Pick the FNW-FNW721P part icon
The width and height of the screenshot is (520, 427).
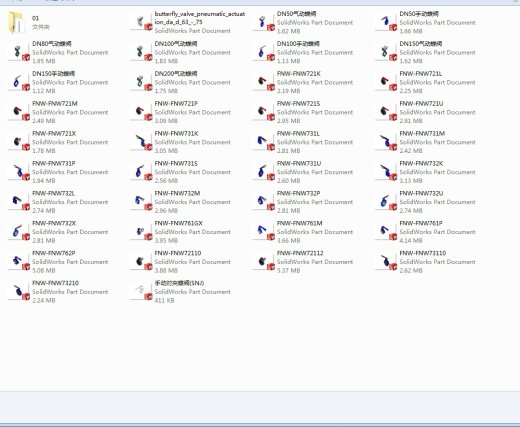pos(142,112)
